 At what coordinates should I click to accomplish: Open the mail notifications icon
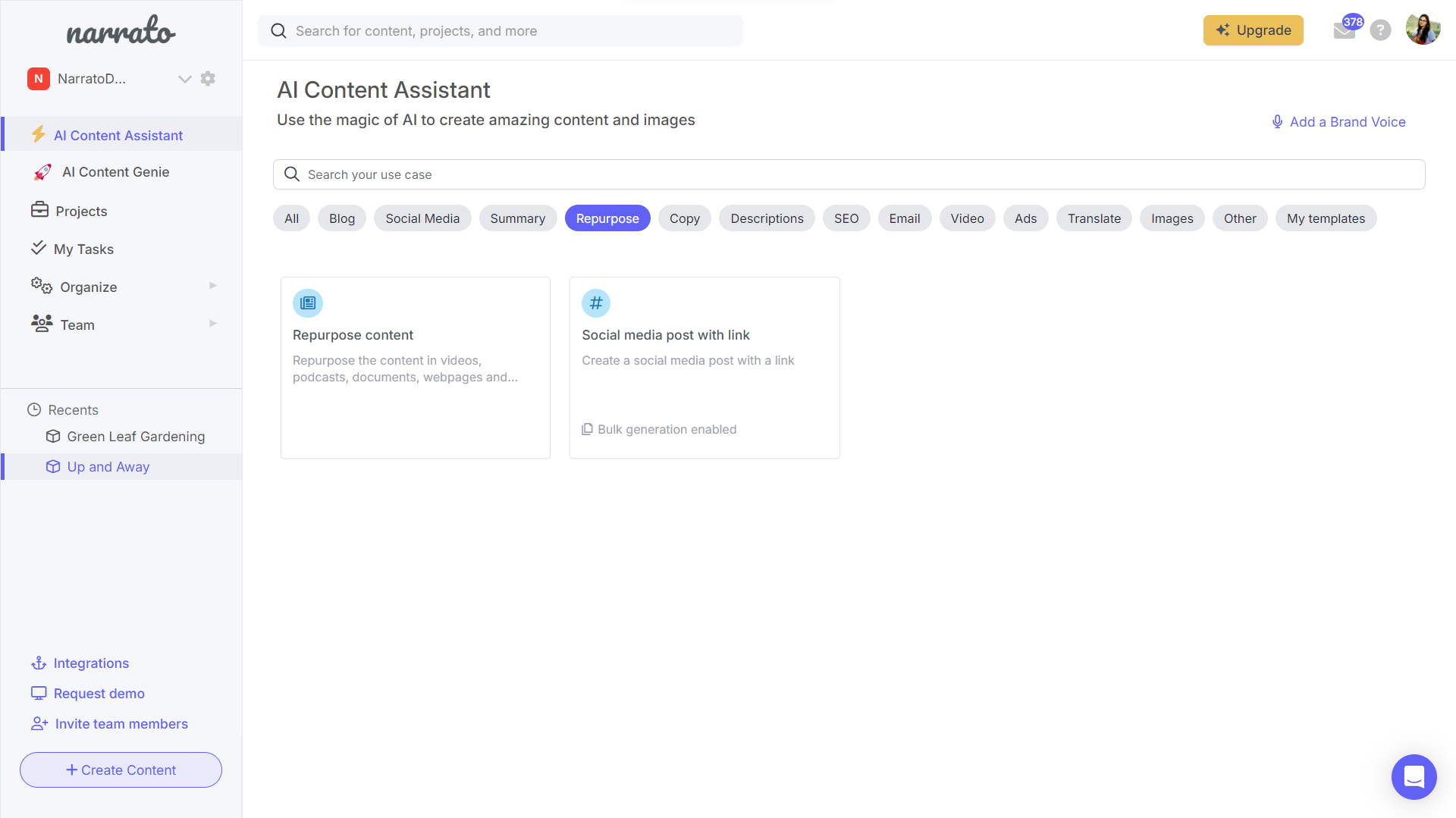pyautogui.click(x=1344, y=30)
